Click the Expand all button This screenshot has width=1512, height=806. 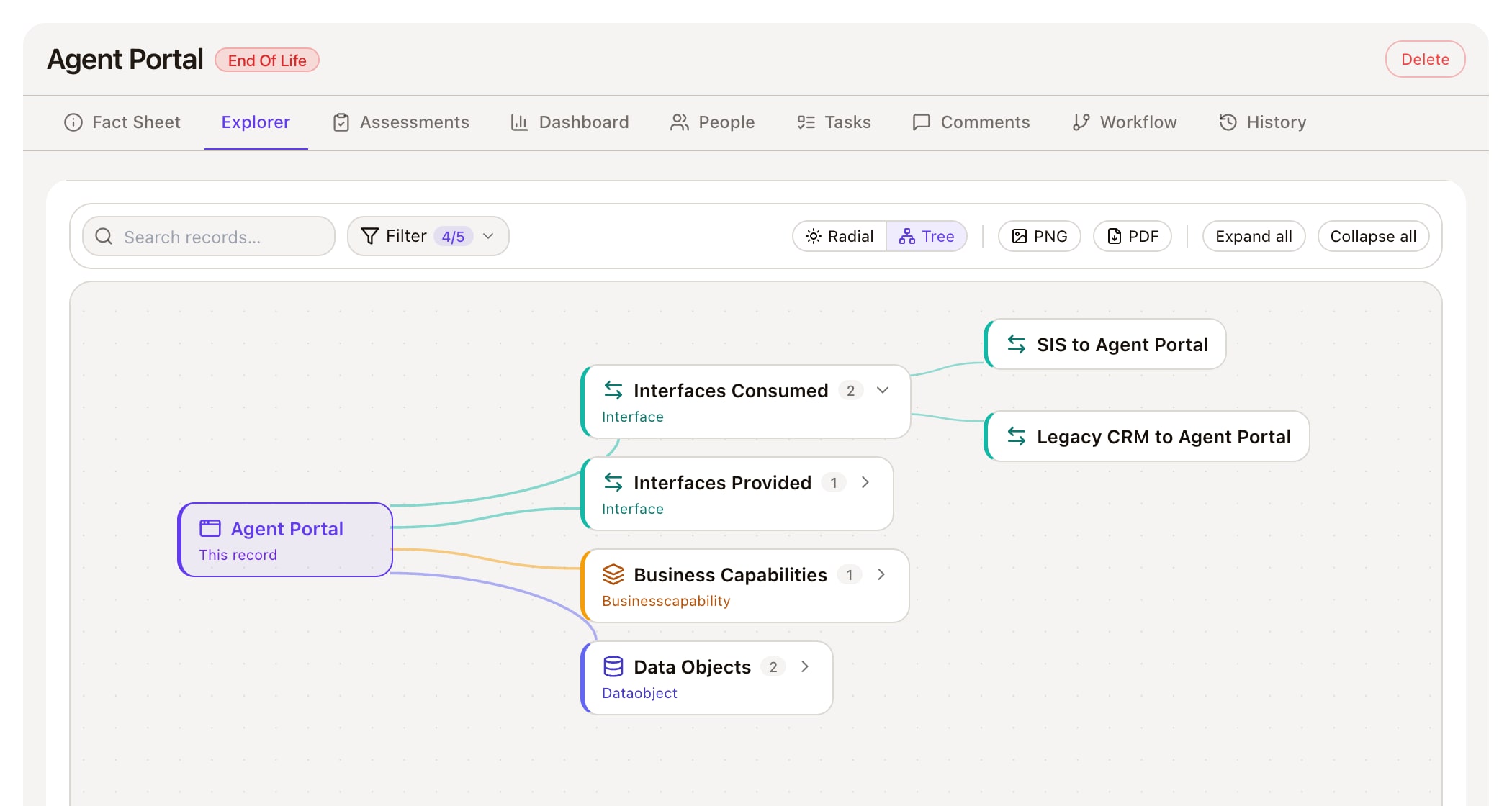(x=1254, y=236)
